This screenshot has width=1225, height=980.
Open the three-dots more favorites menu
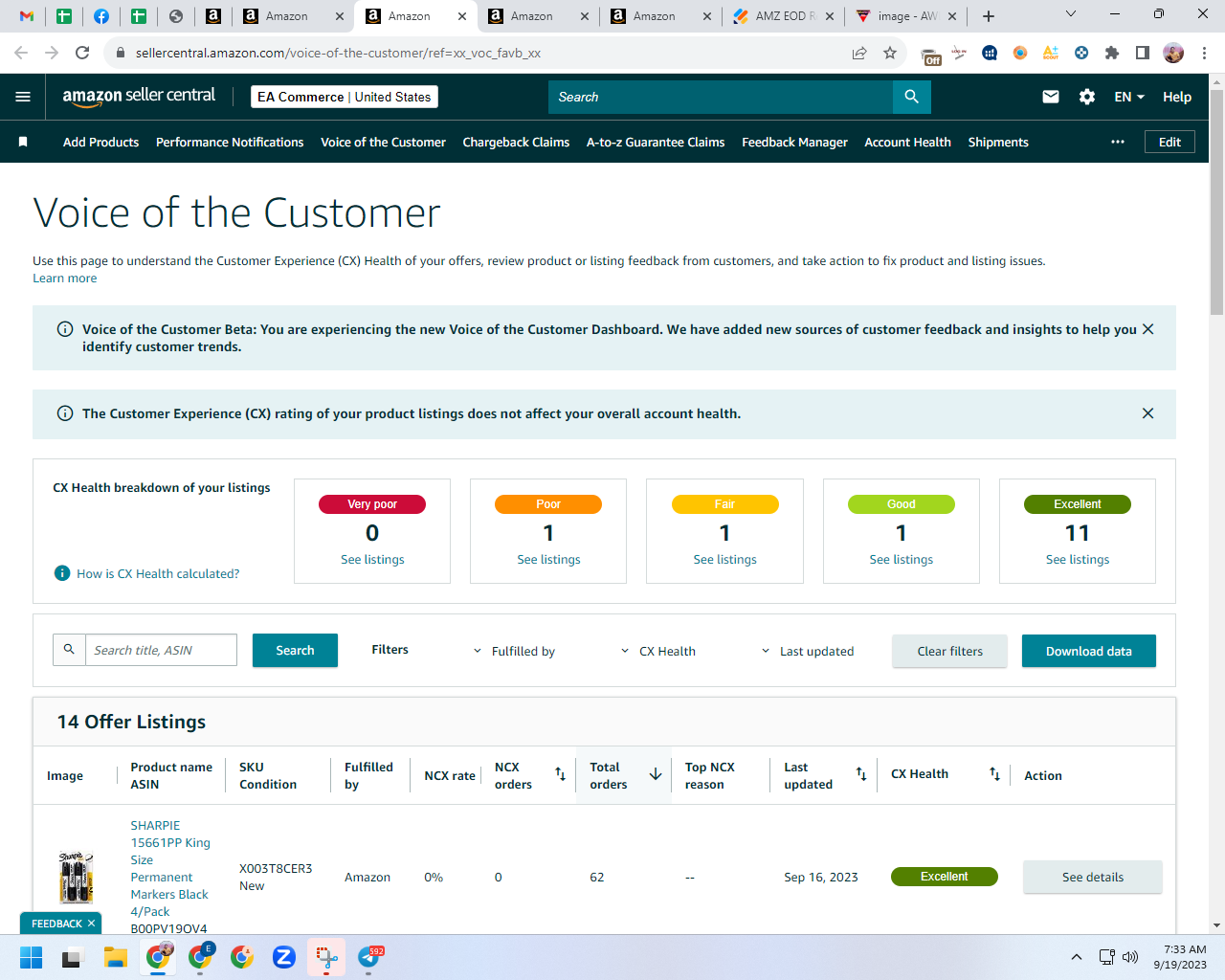pyautogui.click(x=1118, y=142)
